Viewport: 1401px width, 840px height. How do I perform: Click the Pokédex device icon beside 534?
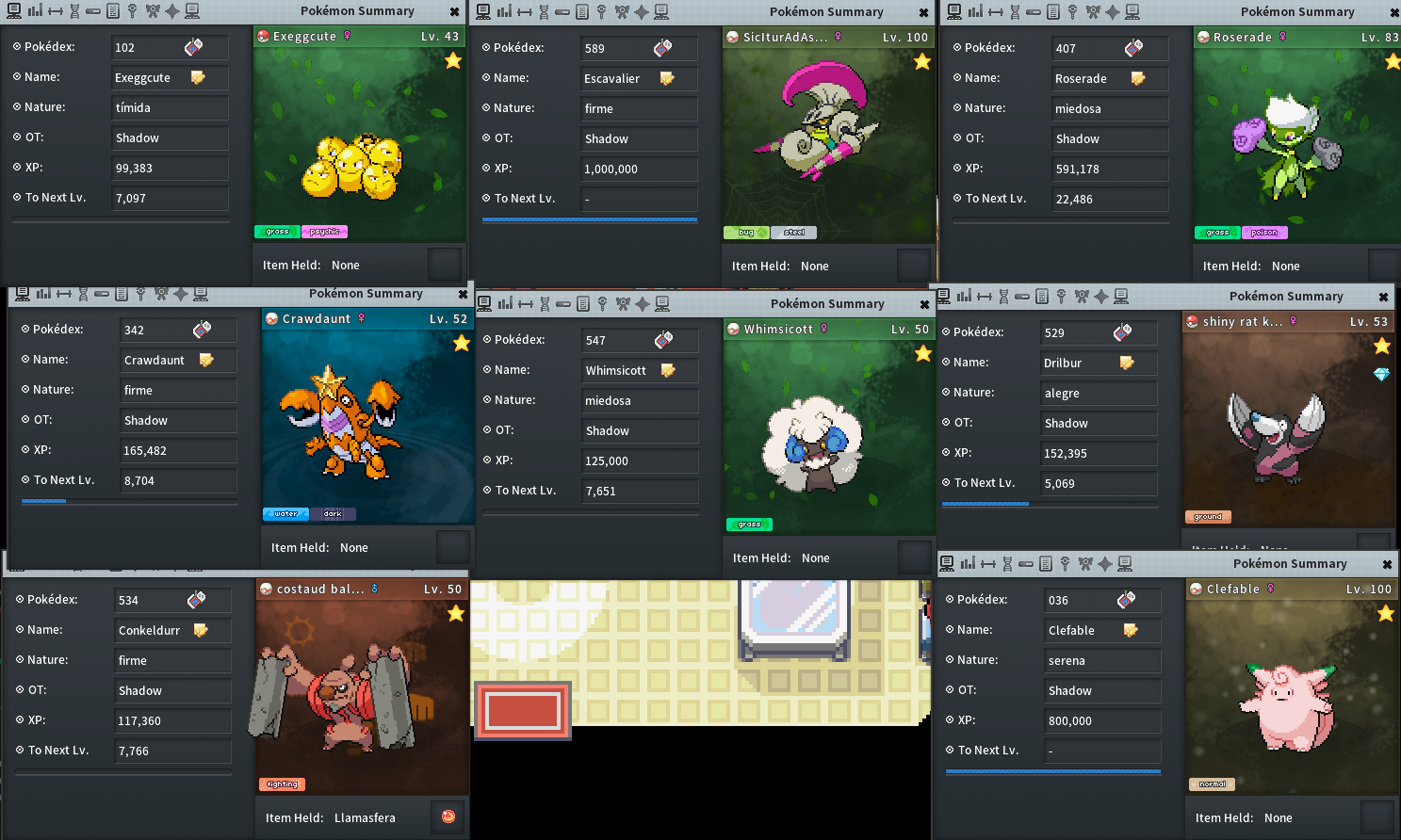pos(196,600)
